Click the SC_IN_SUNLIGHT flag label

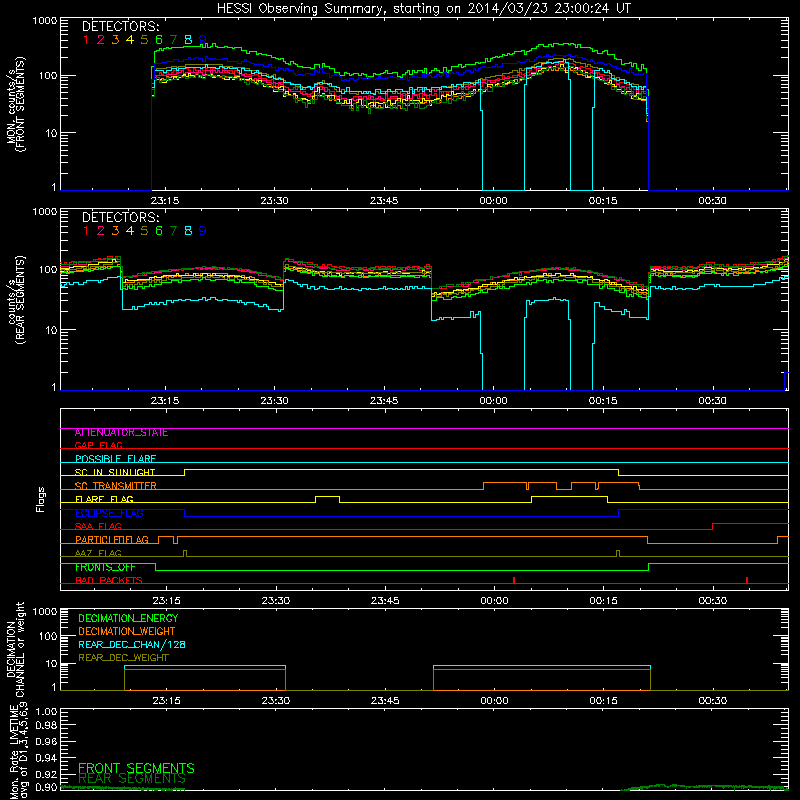[x=115, y=472]
